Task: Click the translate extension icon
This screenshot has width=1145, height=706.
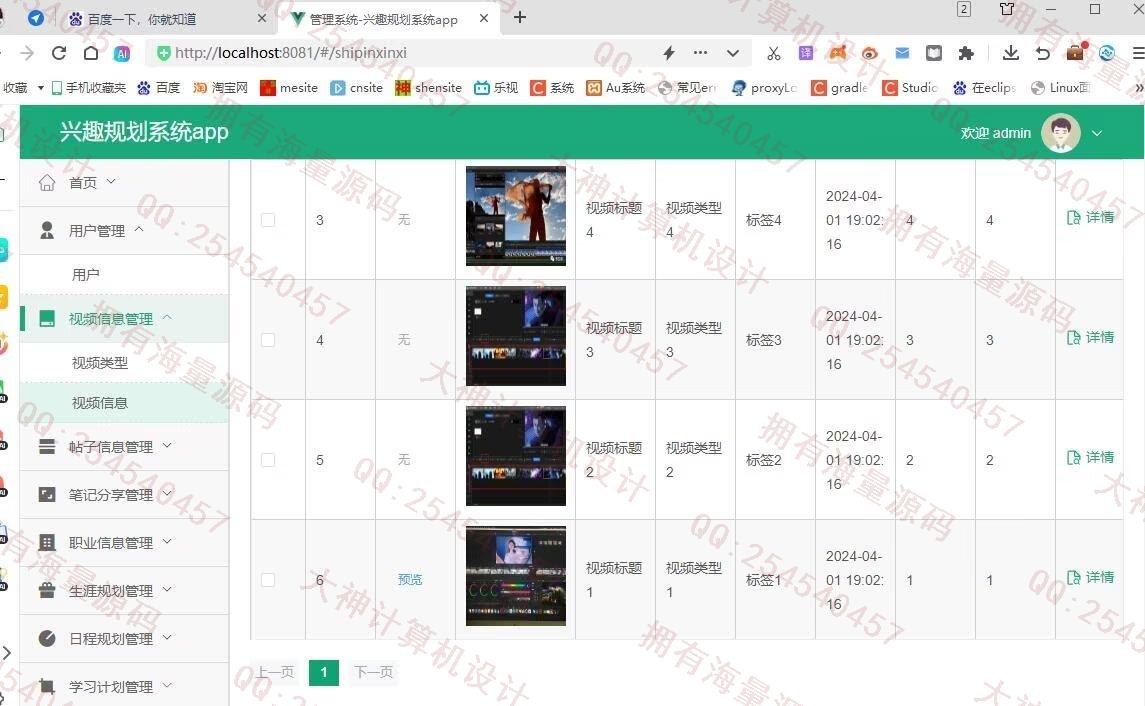Action: 805,53
